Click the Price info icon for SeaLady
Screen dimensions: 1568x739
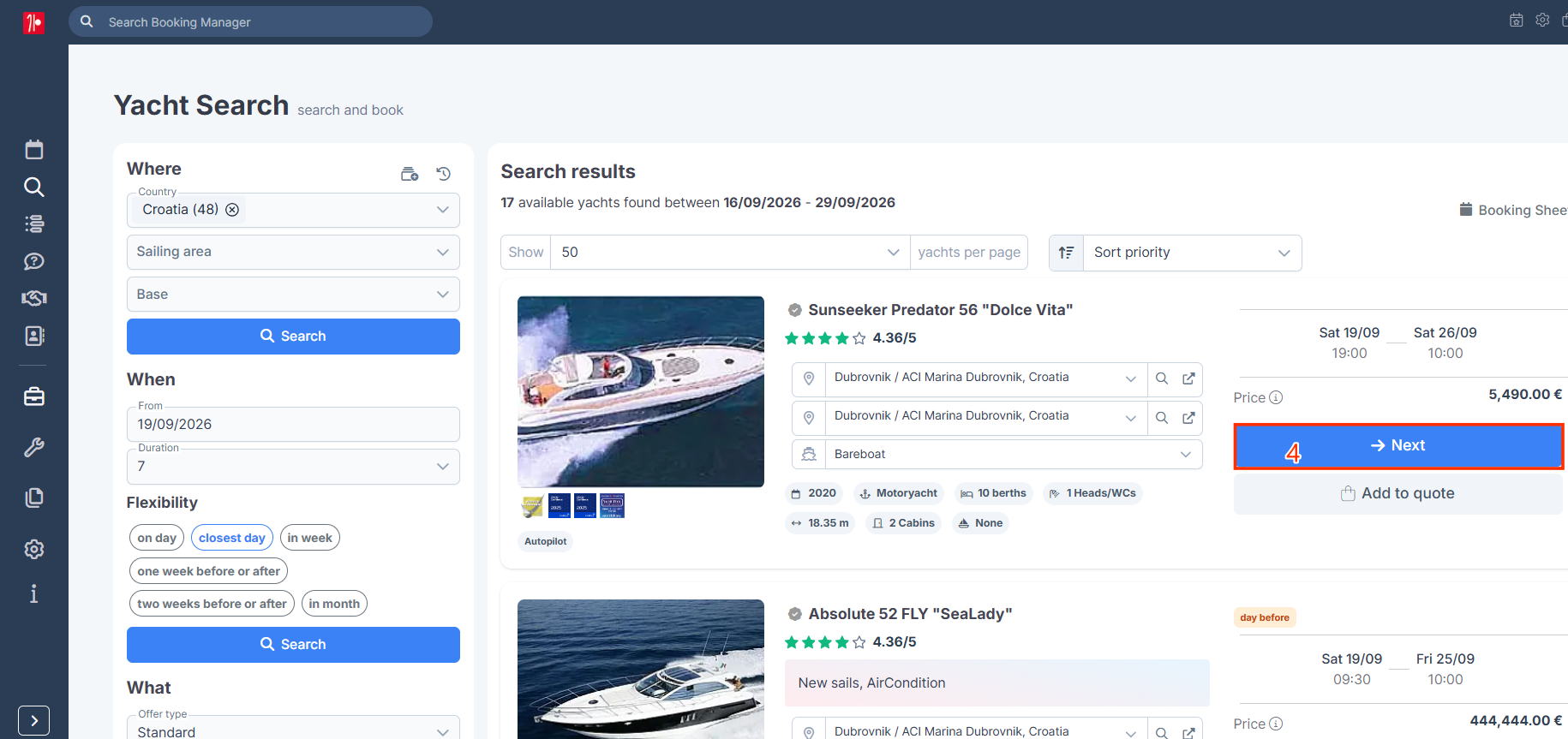point(1276,724)
